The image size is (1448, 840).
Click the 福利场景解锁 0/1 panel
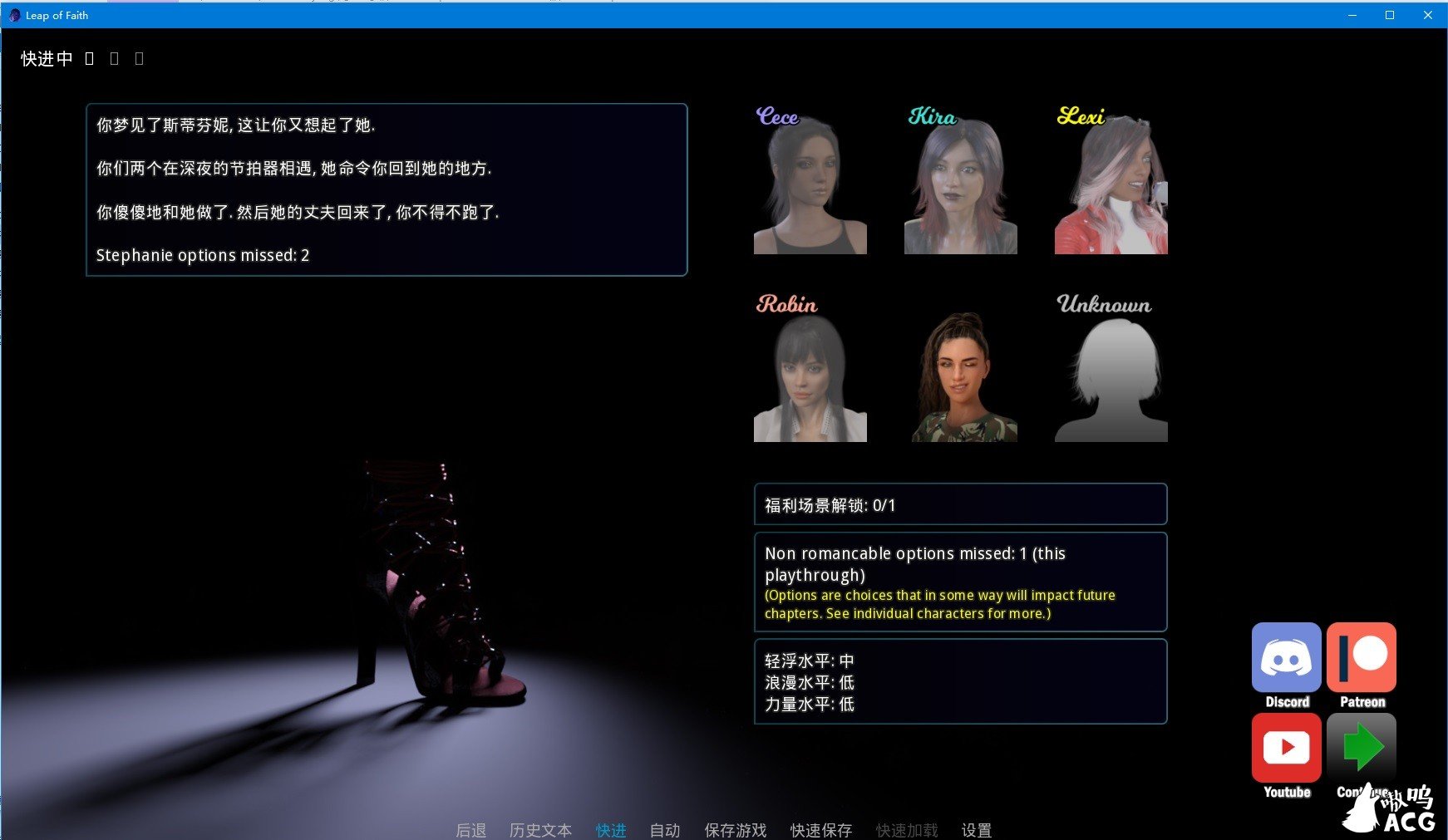pos(959,504)
